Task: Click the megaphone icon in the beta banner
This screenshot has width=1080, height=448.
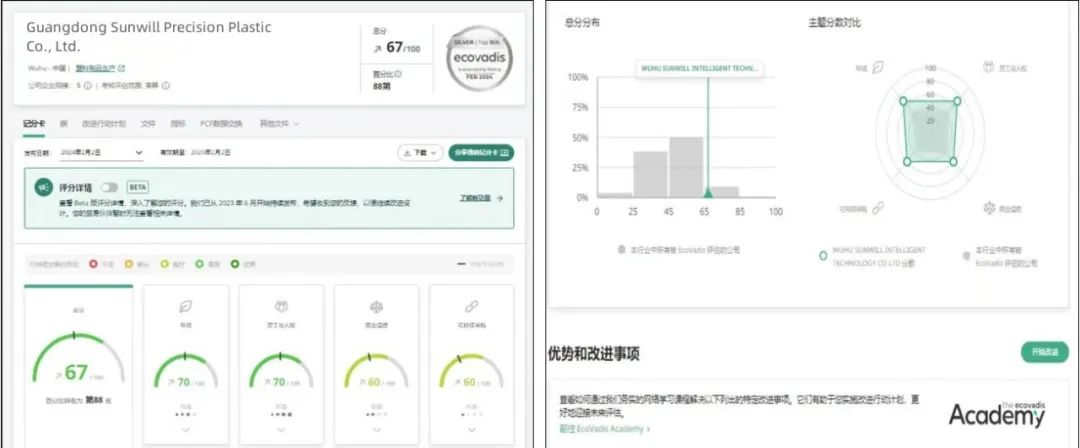Action: point(44,187)
